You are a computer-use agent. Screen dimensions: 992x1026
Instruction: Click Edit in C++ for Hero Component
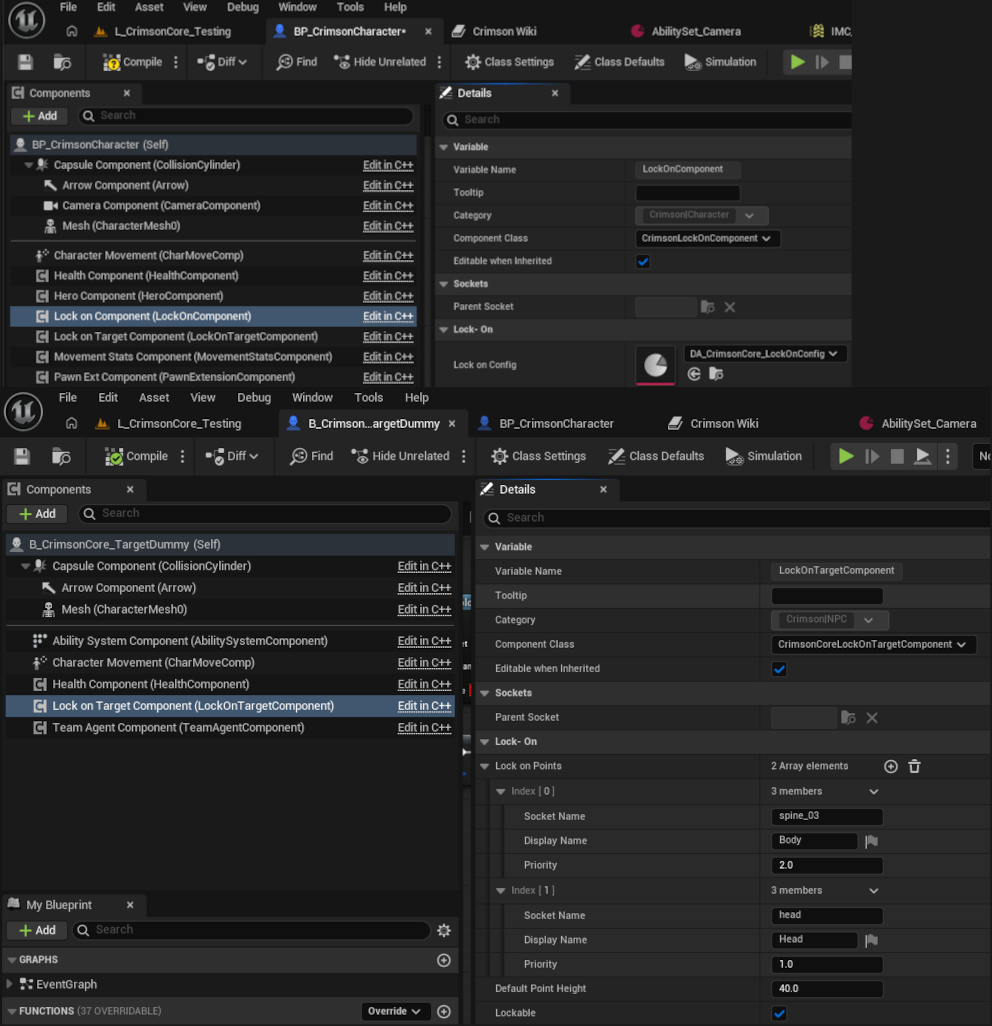click(388, 296)
